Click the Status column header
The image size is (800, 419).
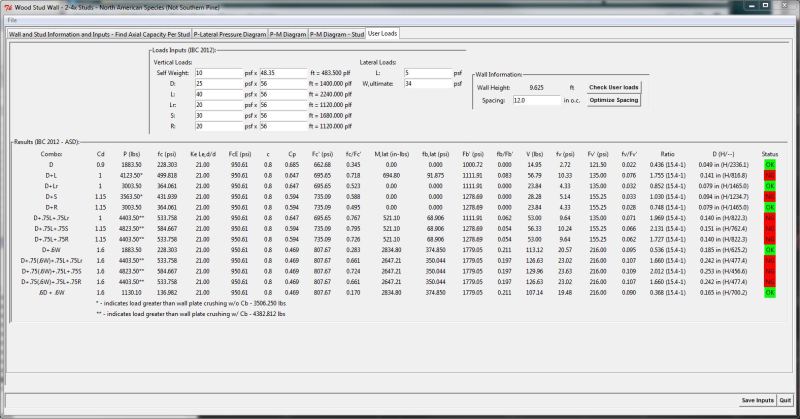(x=769, y=154)
